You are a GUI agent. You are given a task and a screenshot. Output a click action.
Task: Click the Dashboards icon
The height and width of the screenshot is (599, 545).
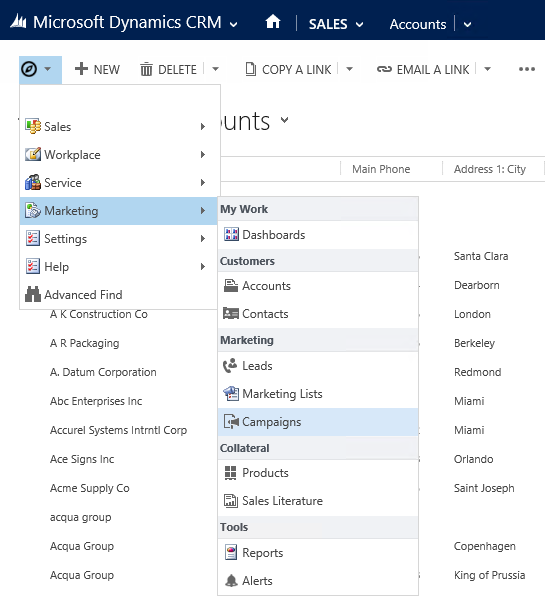[231, 234]
